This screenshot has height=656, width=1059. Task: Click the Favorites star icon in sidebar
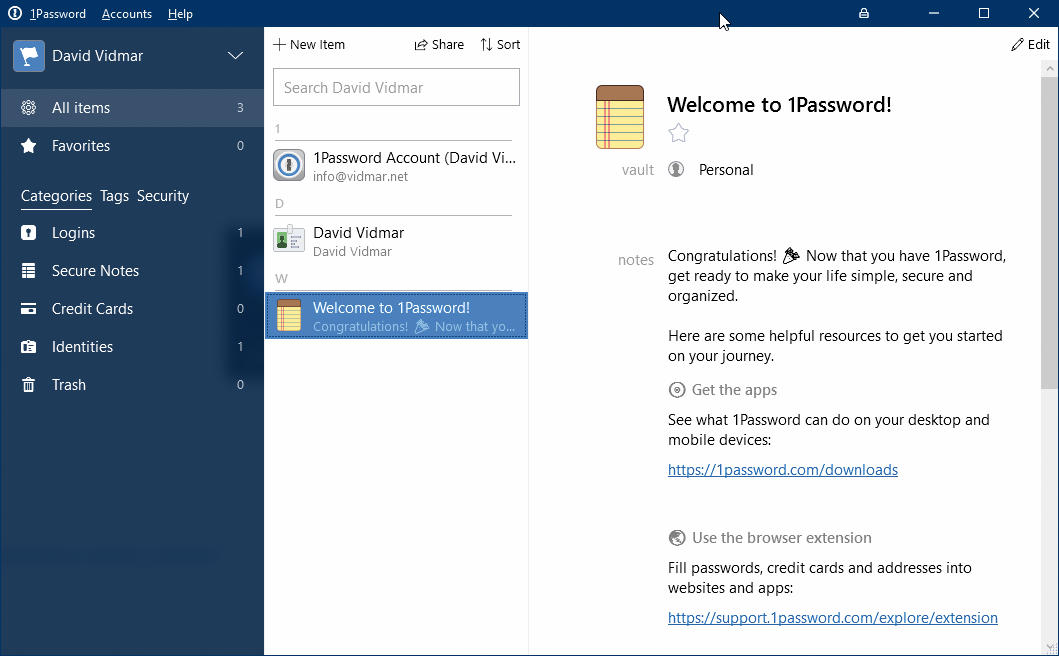tap(28, 145)
